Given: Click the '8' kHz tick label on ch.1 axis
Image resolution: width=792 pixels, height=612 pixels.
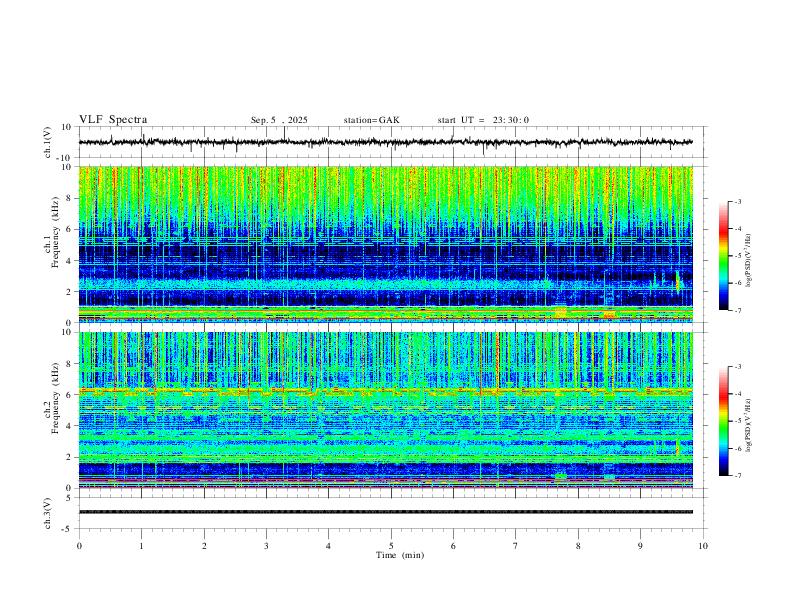Looking at the screenshot, I should coord(69,198).
